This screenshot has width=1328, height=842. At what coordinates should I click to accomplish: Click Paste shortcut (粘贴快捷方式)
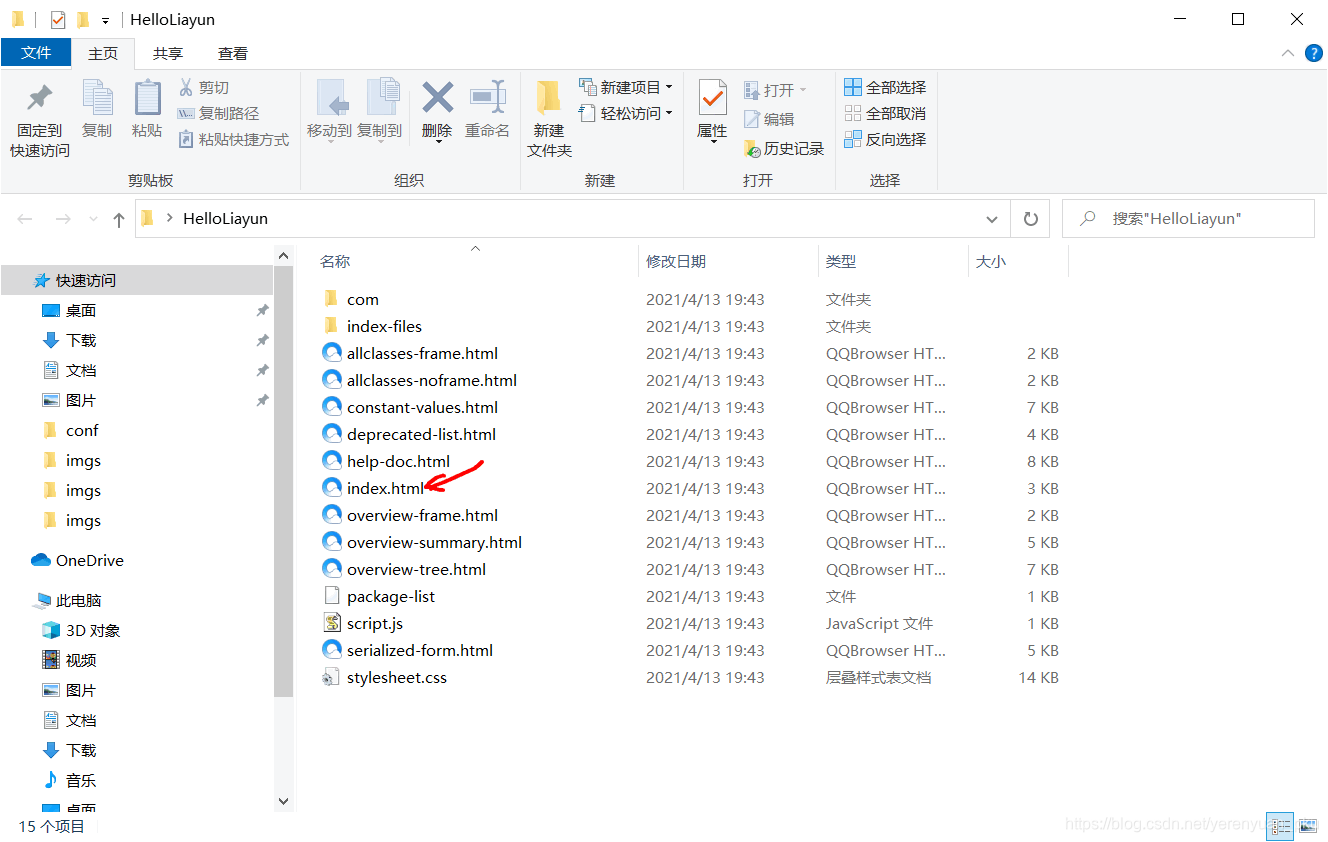pyautogui.click(x=233, y=139)
